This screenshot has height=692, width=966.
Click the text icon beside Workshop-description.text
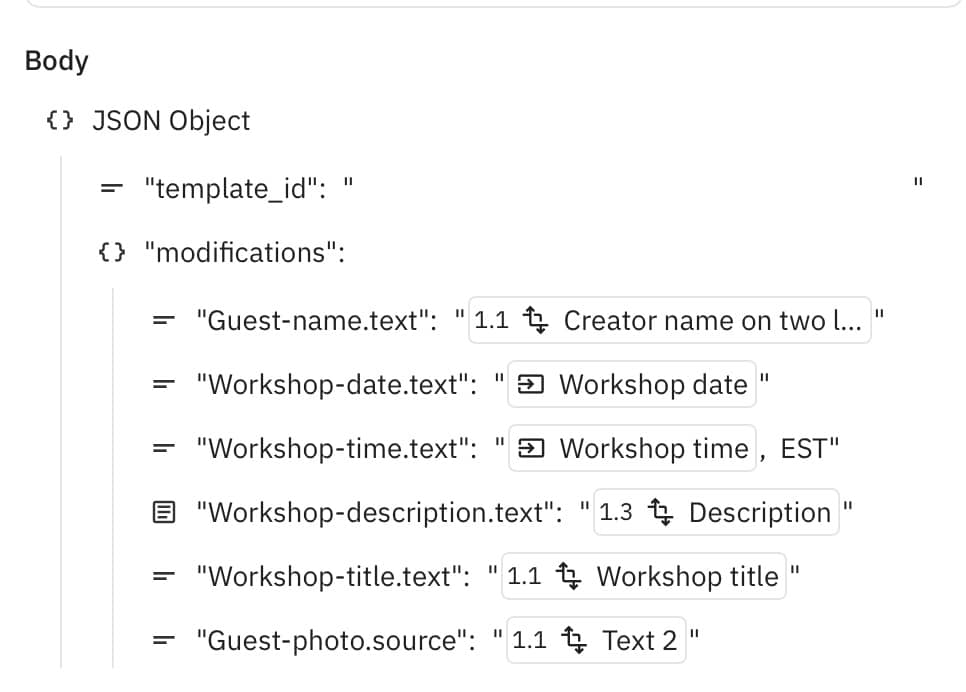tap(162, 513)
